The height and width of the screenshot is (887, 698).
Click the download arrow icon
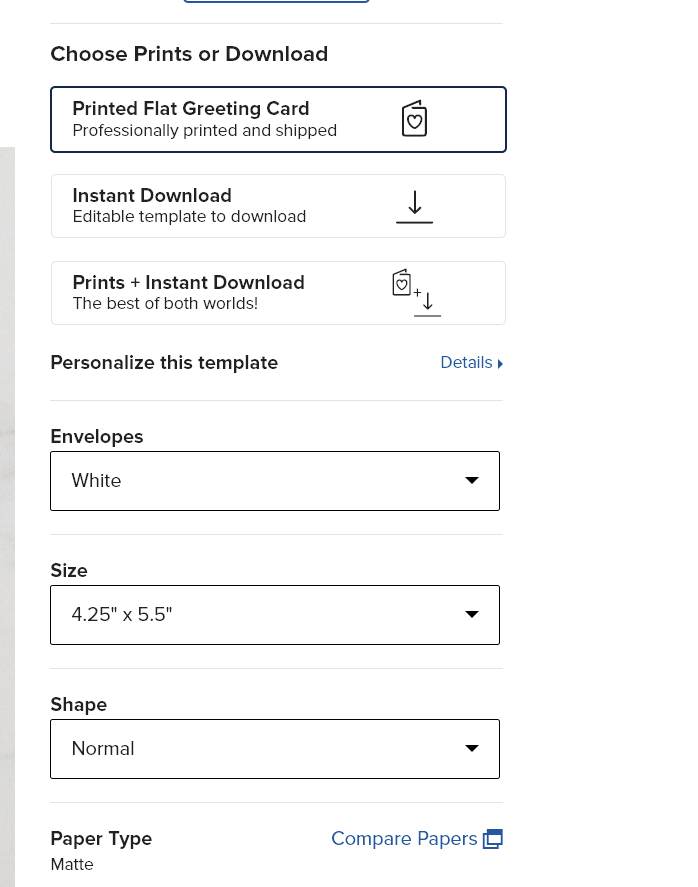(x=415, y=207)
